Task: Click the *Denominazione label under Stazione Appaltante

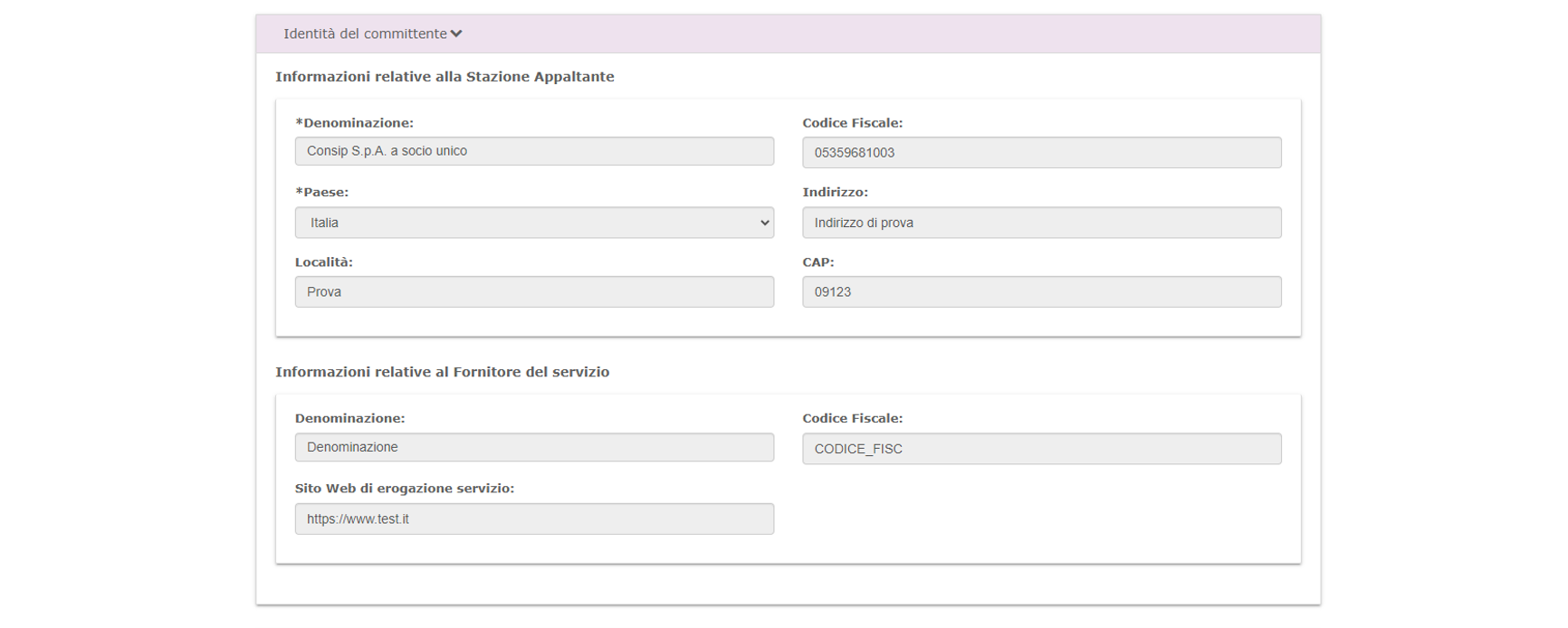Action: coord(354,123)
